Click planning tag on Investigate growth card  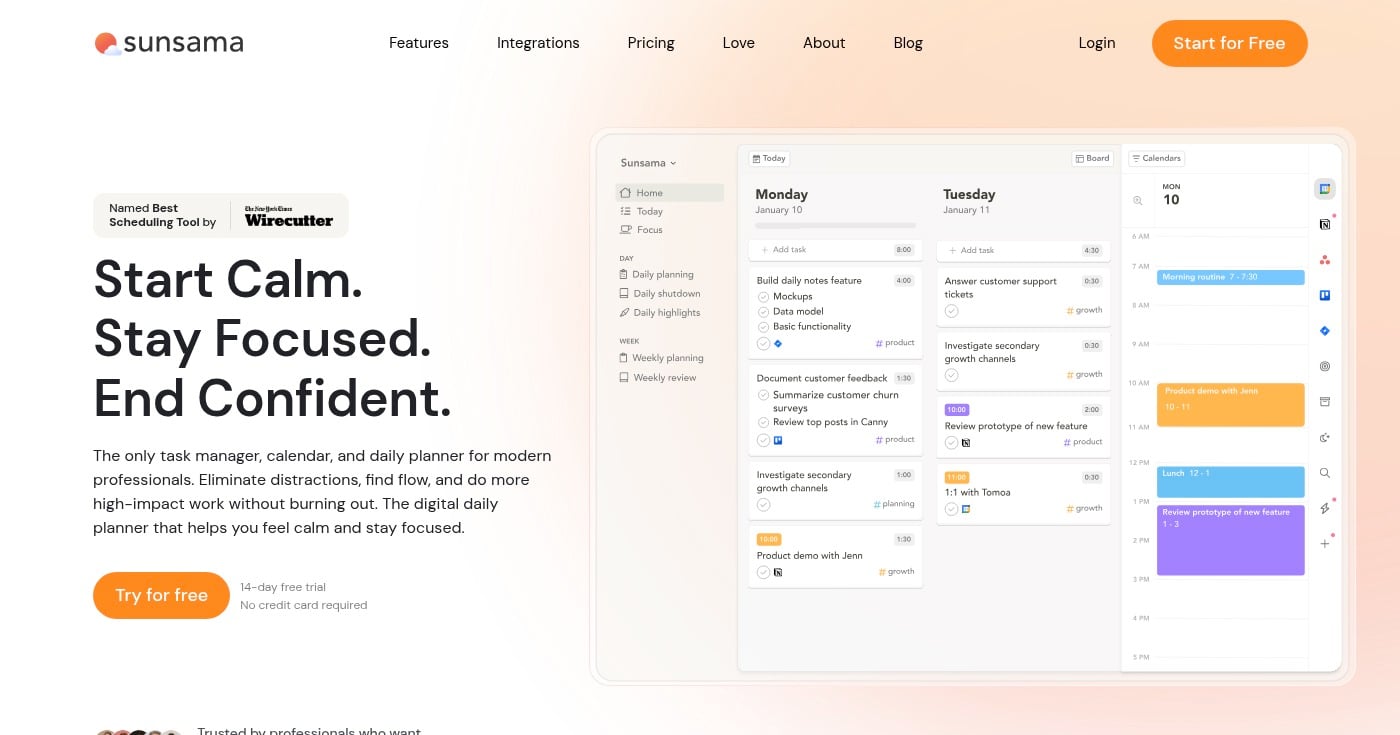[894, 504]
